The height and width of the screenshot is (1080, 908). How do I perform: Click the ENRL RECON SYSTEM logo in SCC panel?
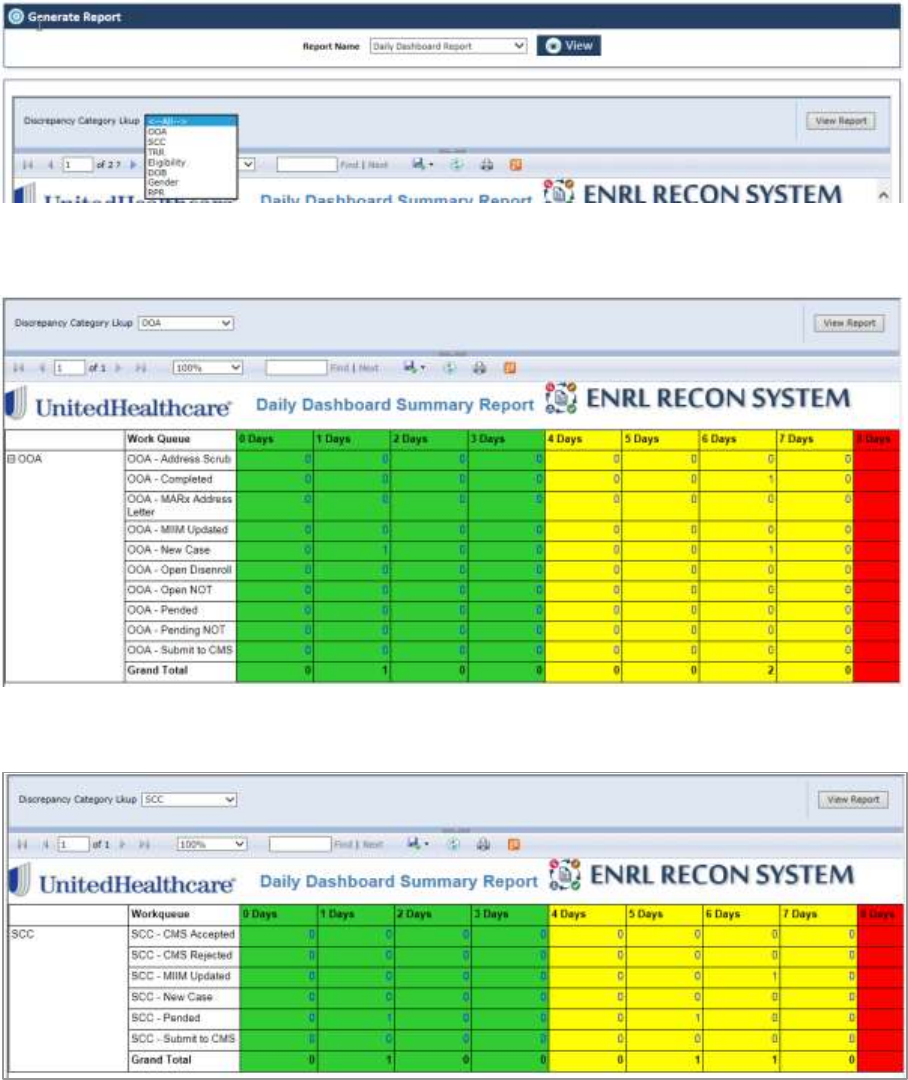pos(701,875)
